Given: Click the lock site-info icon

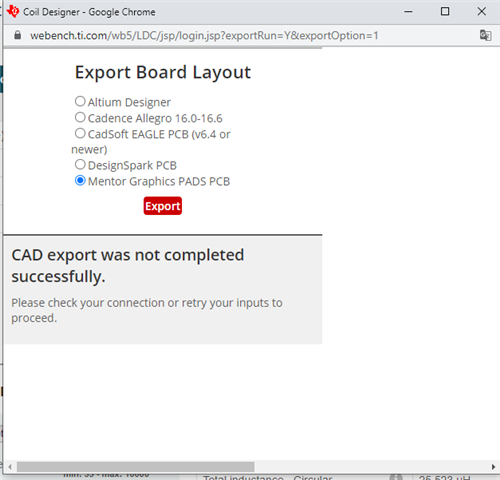Looking at the screenshot, I should [x=18, y=35].
